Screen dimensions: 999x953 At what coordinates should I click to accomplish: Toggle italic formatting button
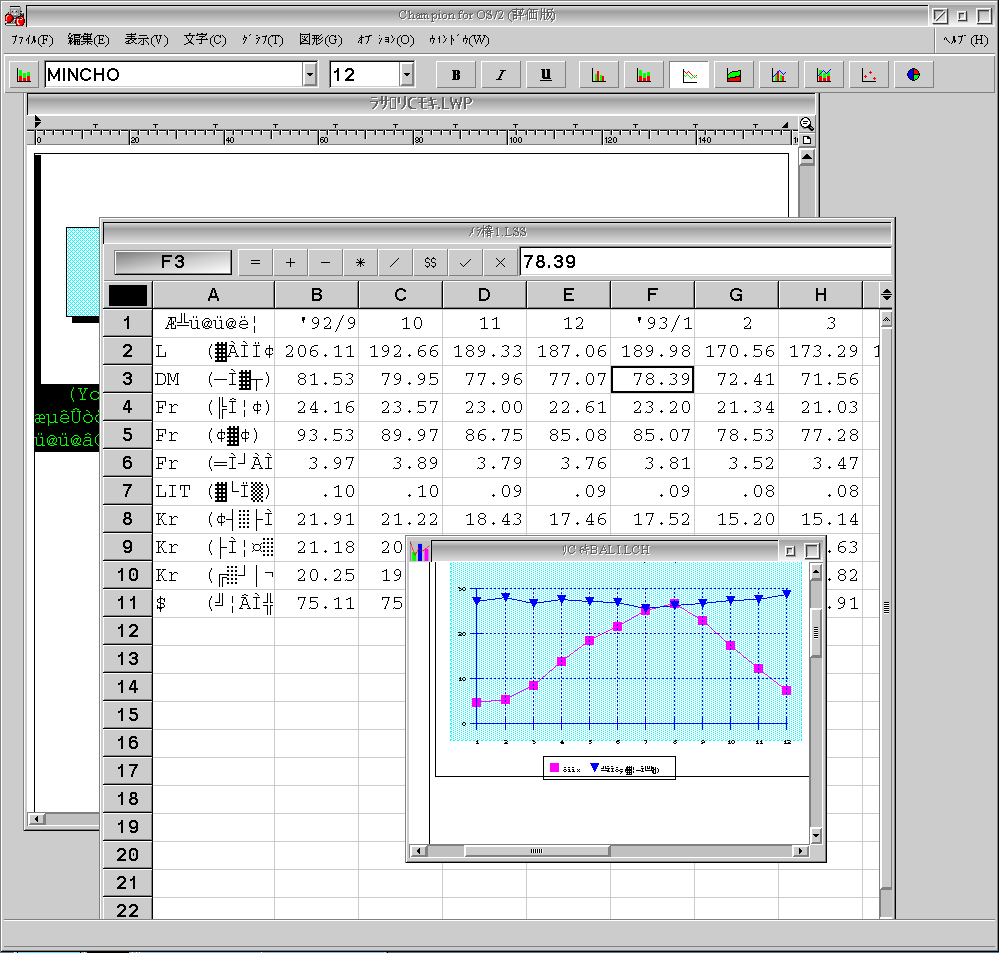[501, 75]
